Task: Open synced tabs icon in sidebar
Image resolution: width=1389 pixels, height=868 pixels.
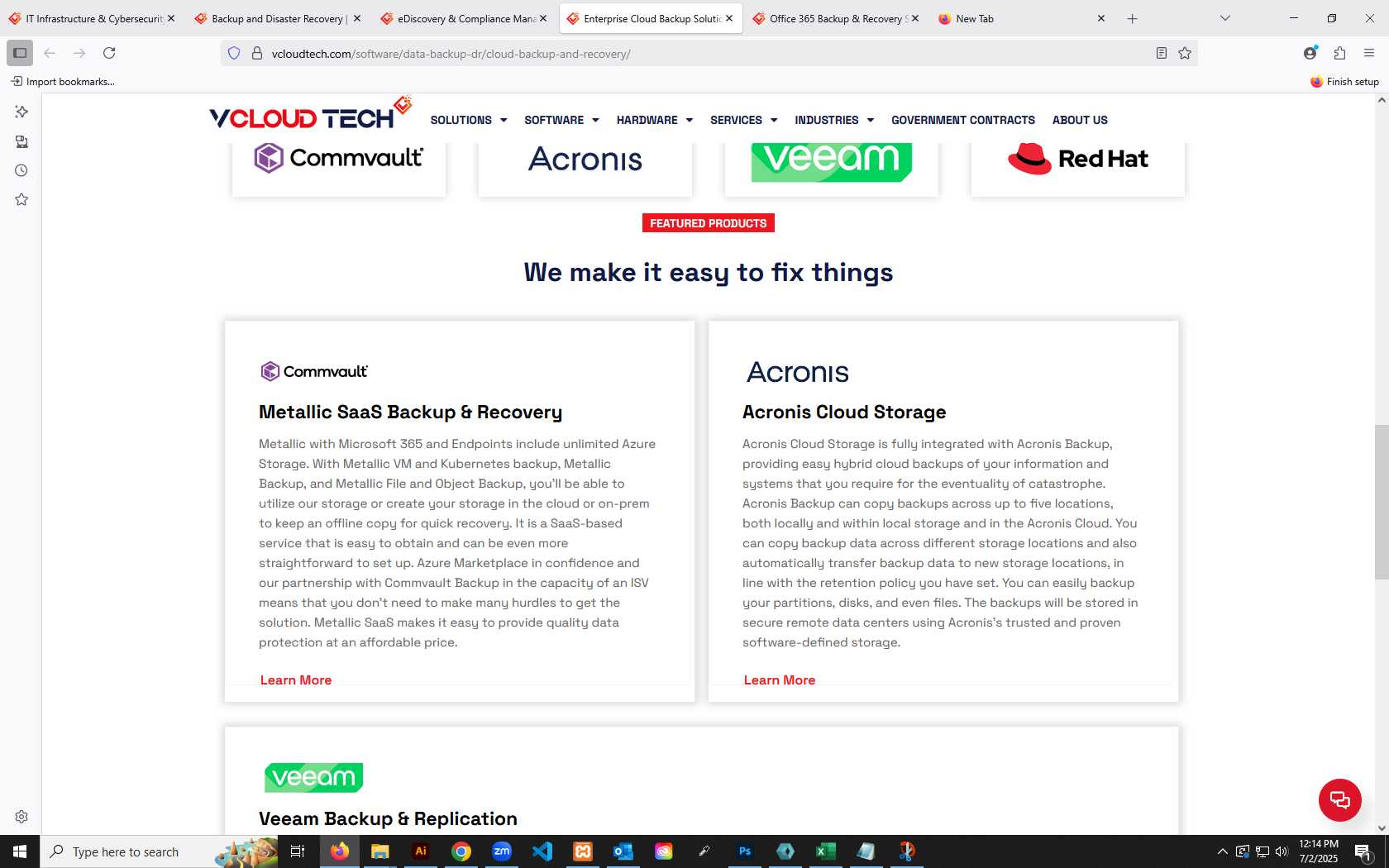Action: 21,141
